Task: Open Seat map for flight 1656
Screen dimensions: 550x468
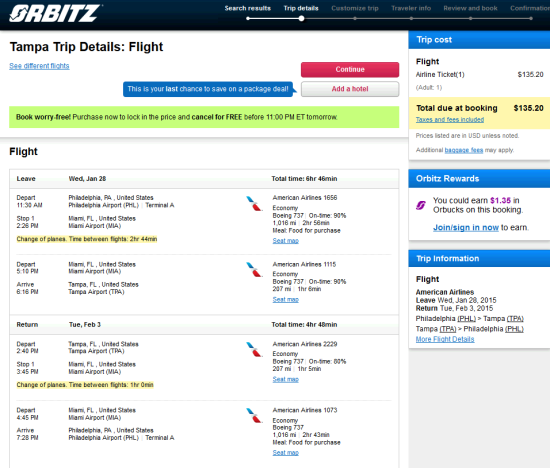Action: tap(286, 241)
